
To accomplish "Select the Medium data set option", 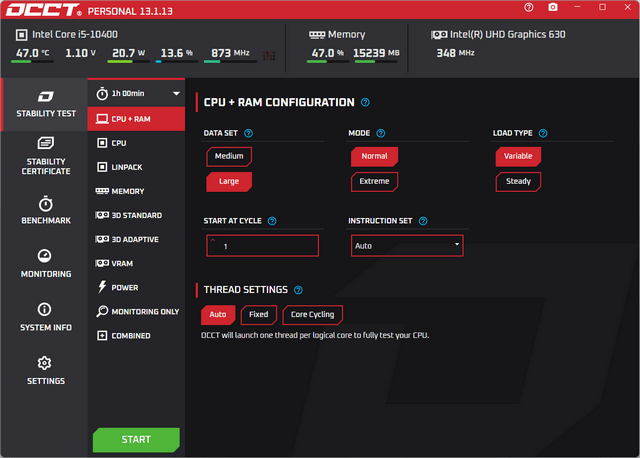I will 228,156.
